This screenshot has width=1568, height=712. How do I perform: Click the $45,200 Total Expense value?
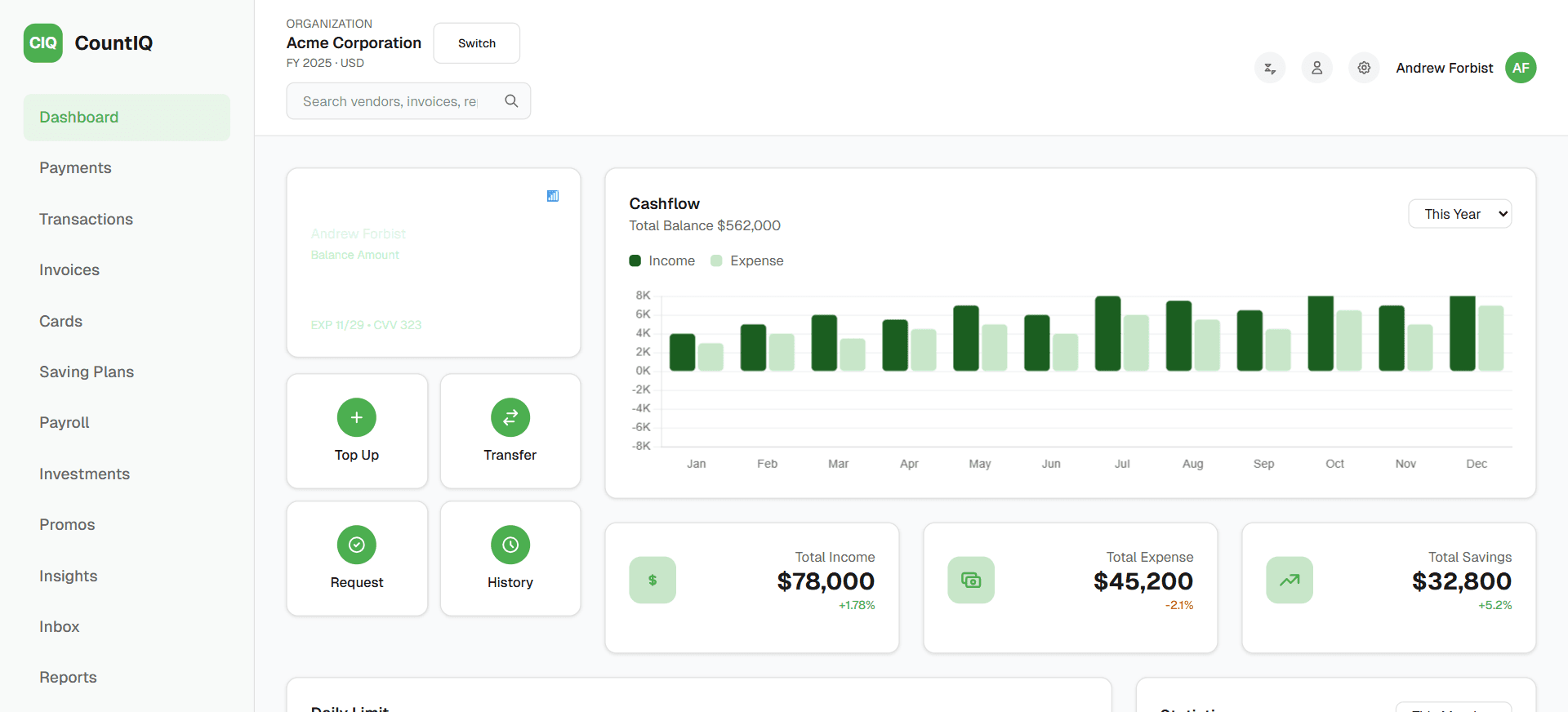[x=1143, y=581]
